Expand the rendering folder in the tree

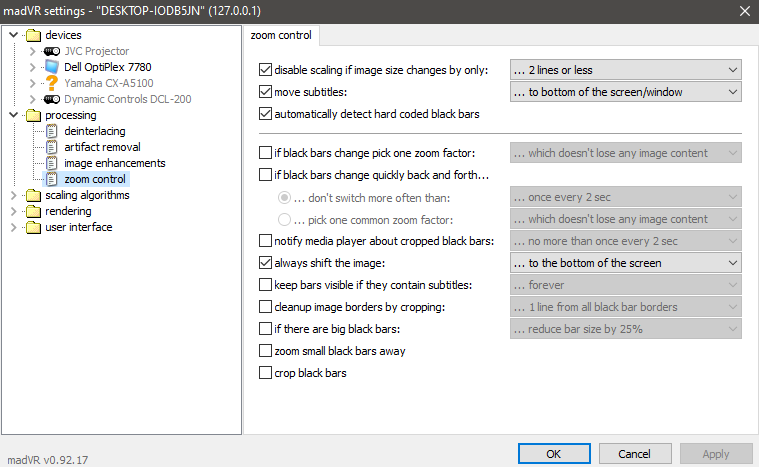click(x=14, y=211)
